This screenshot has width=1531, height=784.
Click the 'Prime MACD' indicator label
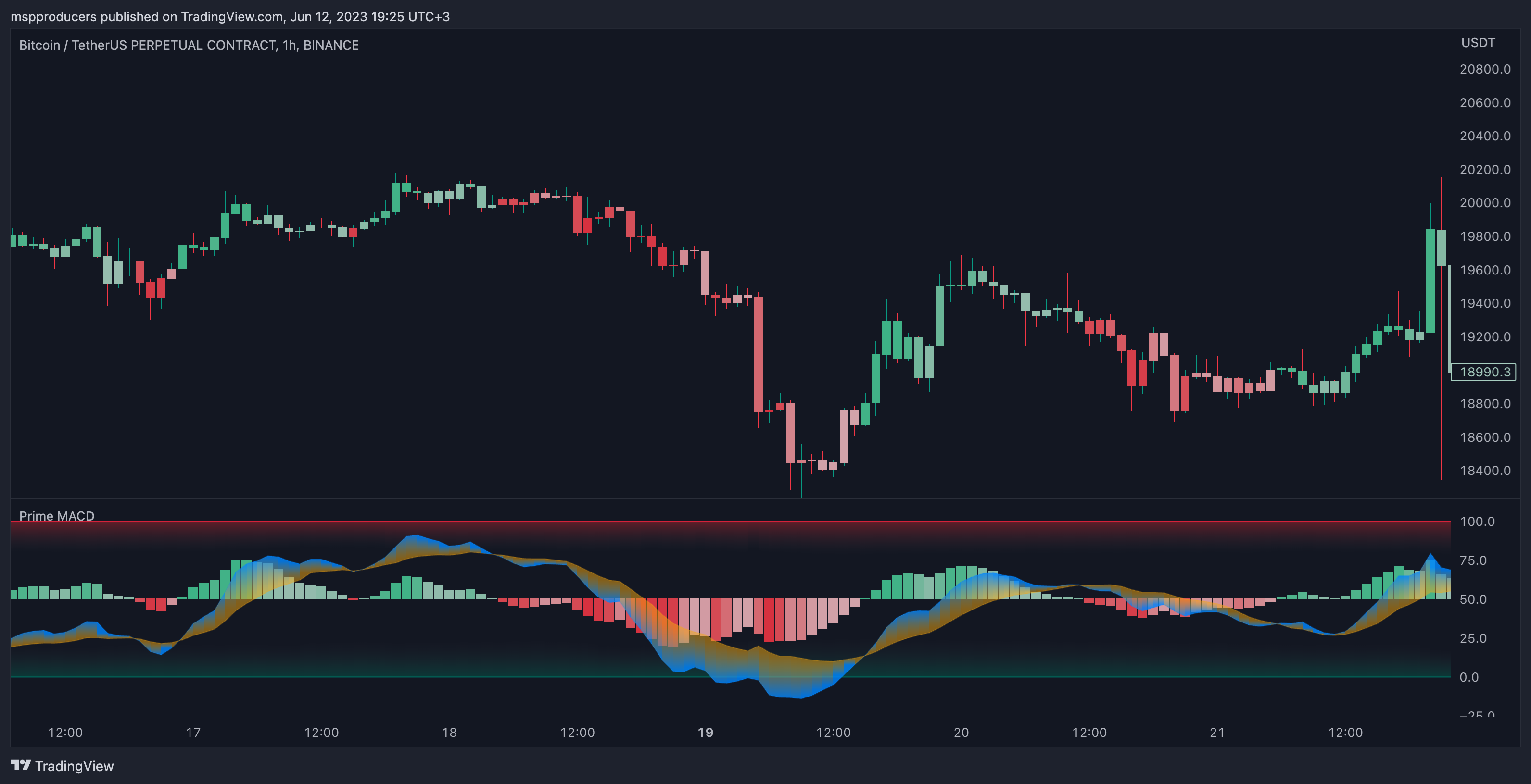pos(56,516)
